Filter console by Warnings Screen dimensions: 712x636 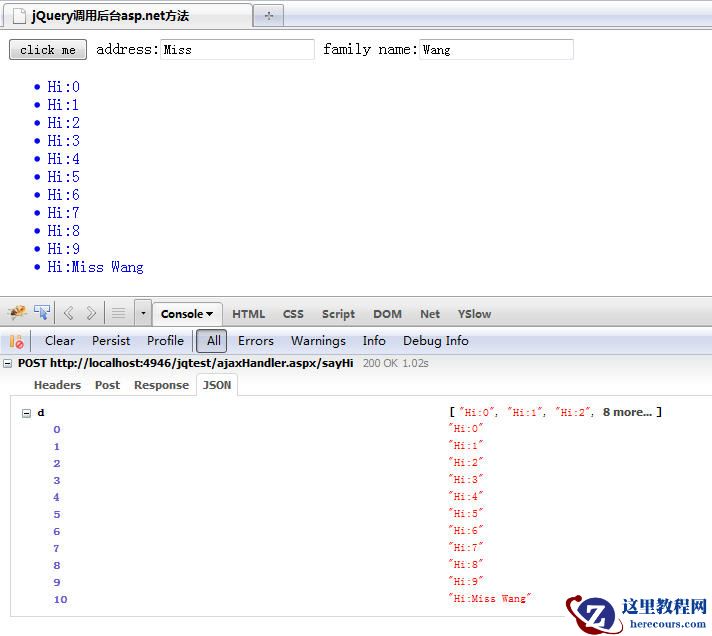[318, 340]
